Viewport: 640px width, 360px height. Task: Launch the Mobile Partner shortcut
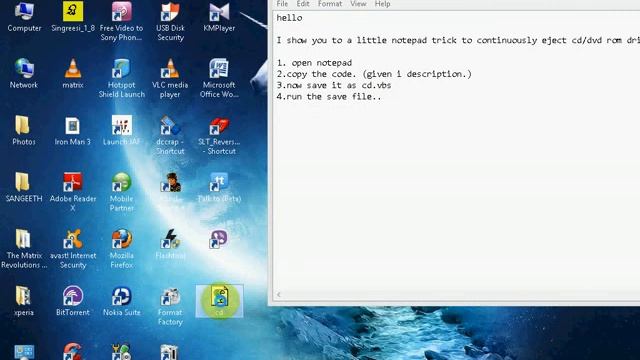pyautogui.click(x=122, y=192)
